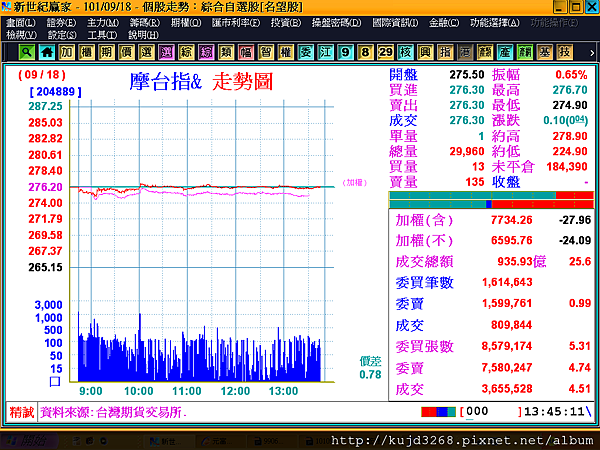Open the 興 emerging market toolbar icon
This screenshot has height=450, width=600.
[425, 52]
